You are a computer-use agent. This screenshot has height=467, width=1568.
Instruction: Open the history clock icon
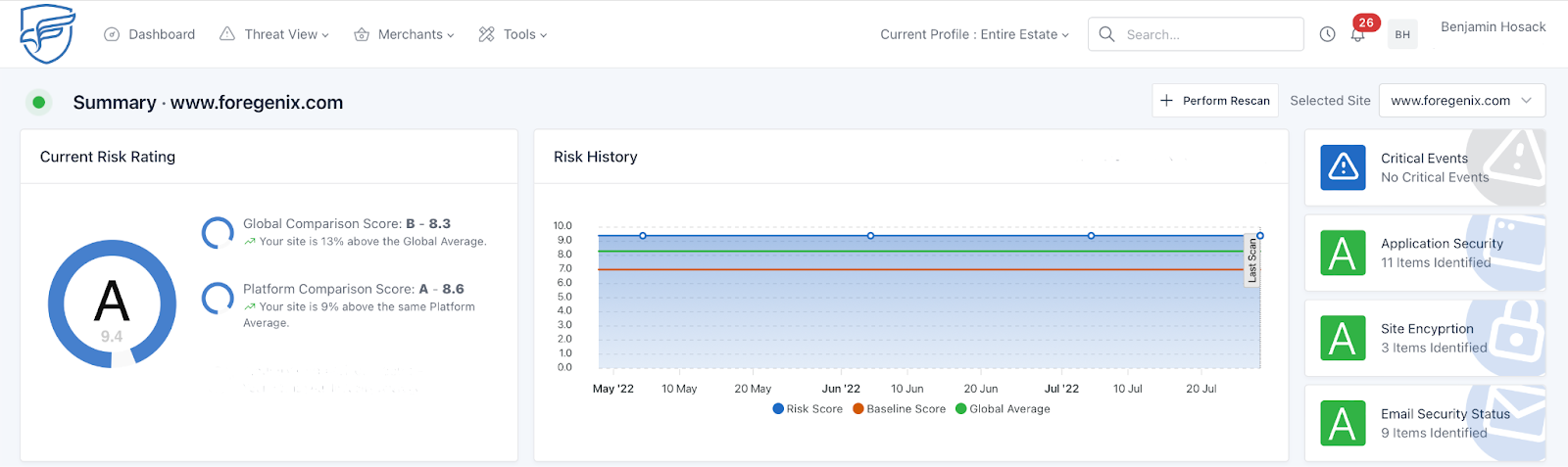pos(1327,34)
